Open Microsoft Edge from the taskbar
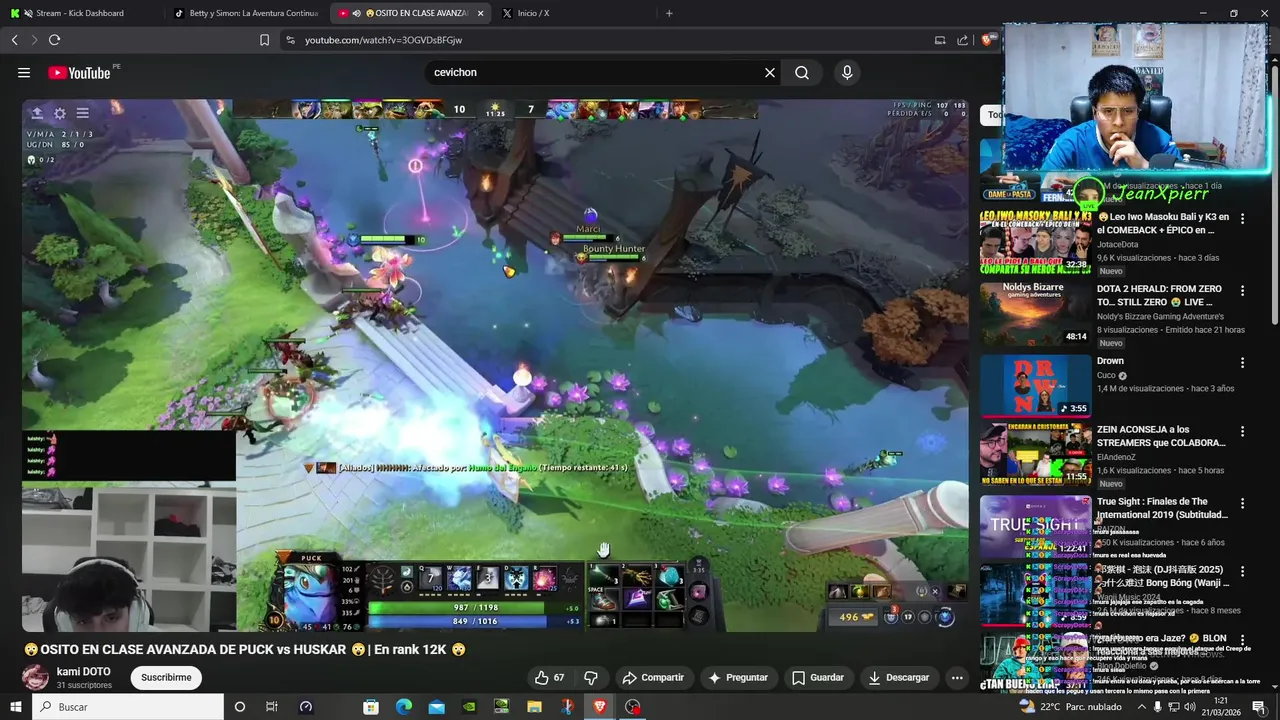Image resolution: width=1280 pixels, height=720 pixels. click(x=403, y=707)
